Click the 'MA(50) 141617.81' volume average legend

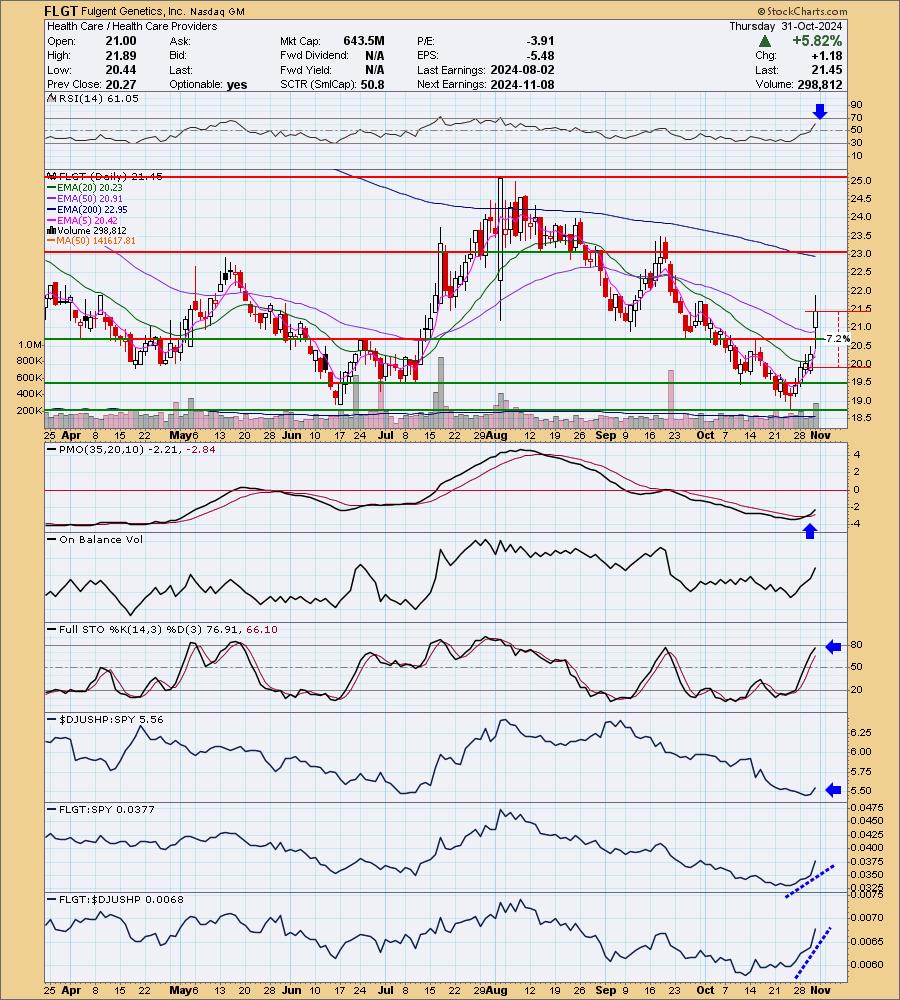pos(96,241)
